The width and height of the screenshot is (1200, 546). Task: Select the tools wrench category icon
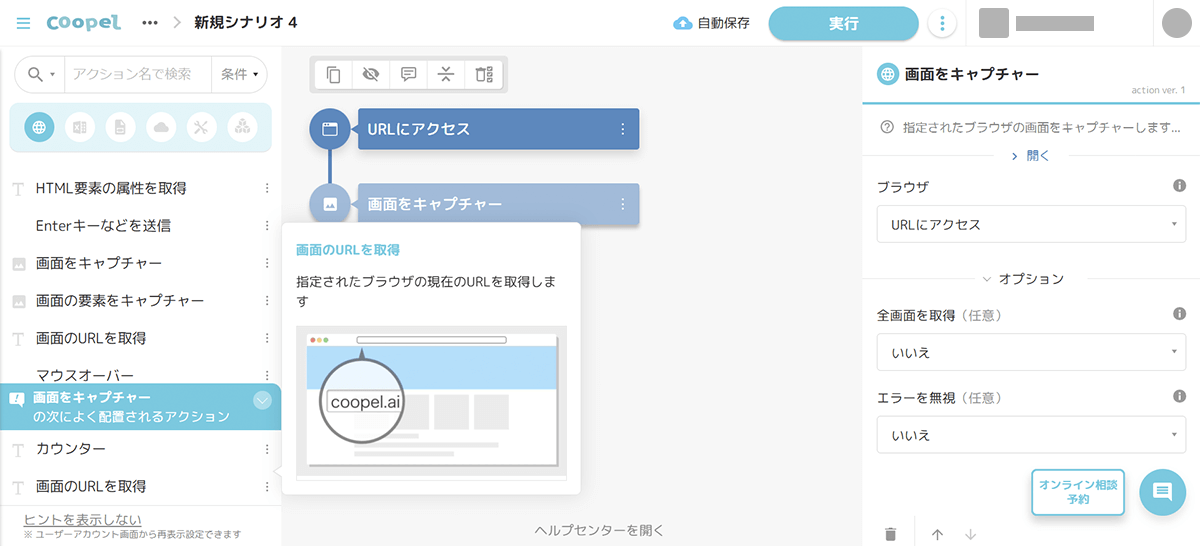click(200, 127)
